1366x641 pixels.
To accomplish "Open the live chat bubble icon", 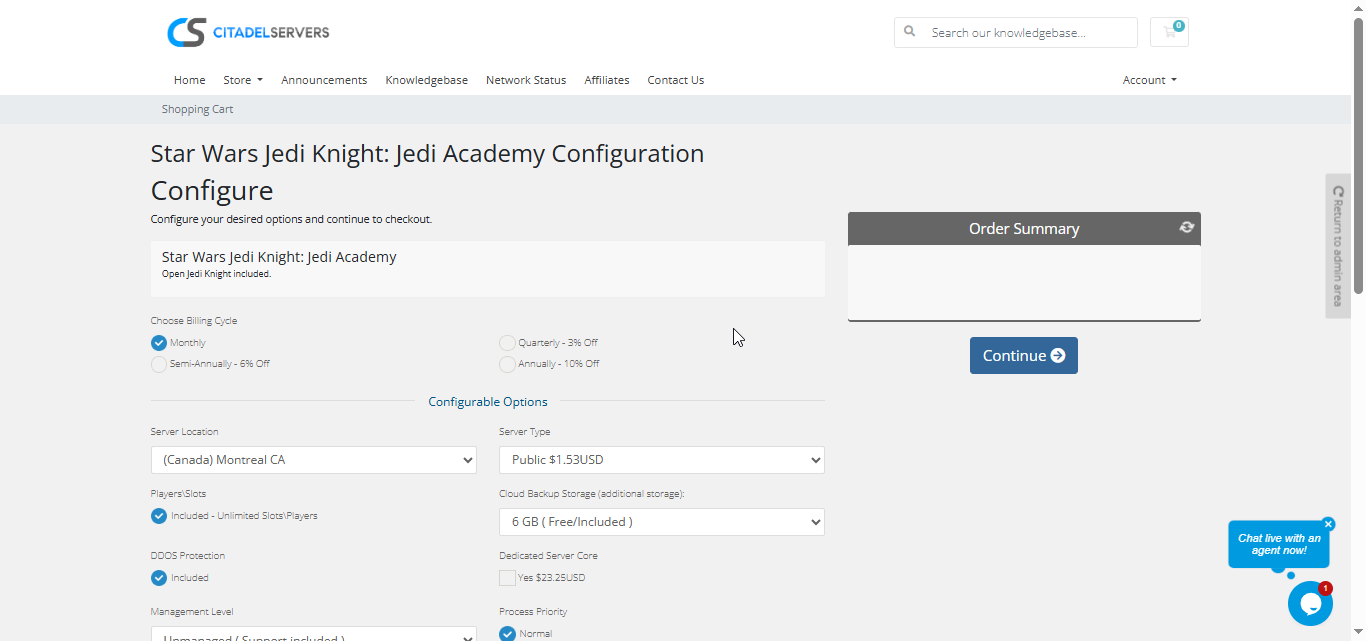I will click(x=1309, y=603).
